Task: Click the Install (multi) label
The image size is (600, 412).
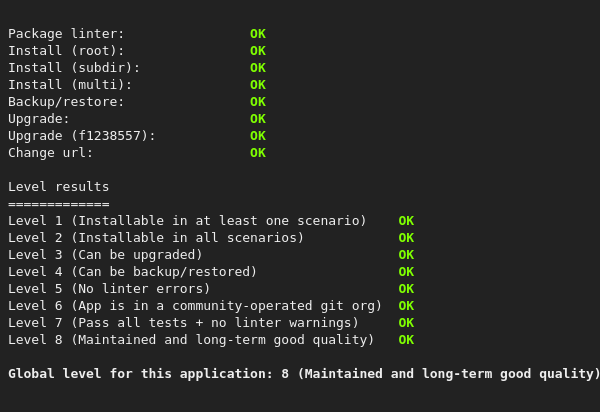Action: point(70,85)
